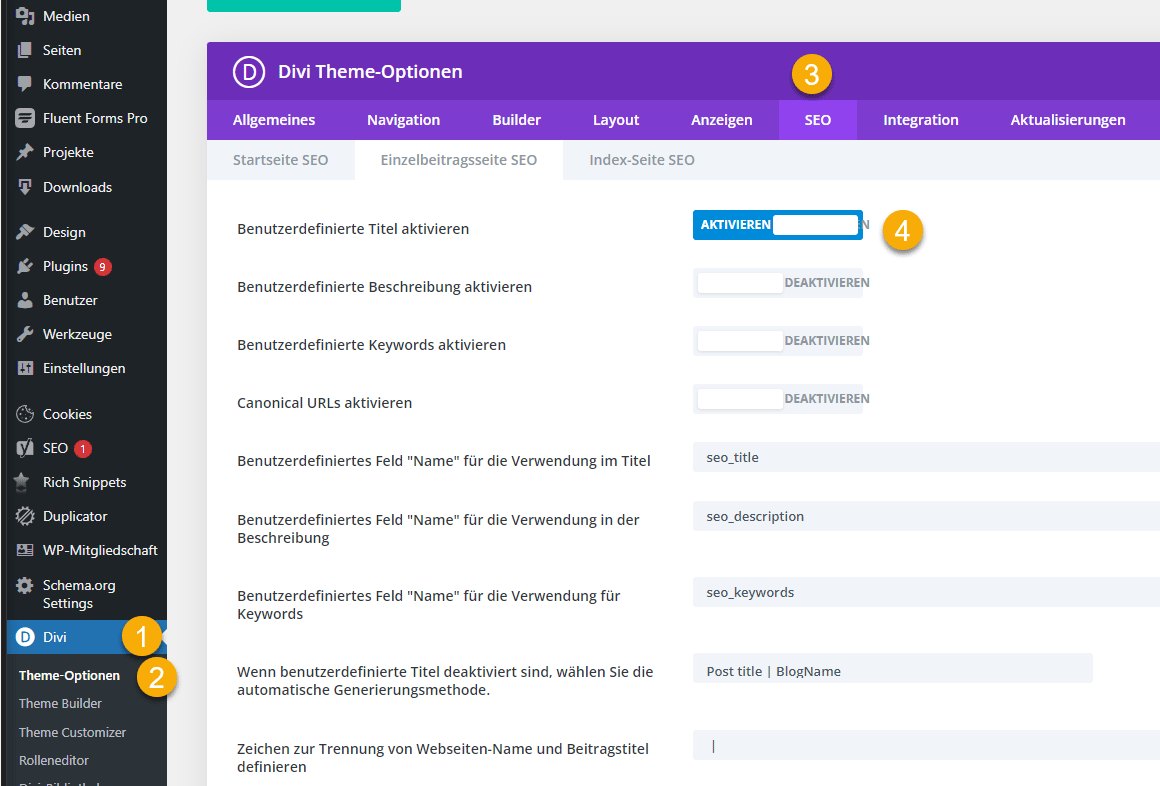Open the Index-Seite SEO sub-tab
Viewport: 1160px width, 786px height.
tap(641, 160)
